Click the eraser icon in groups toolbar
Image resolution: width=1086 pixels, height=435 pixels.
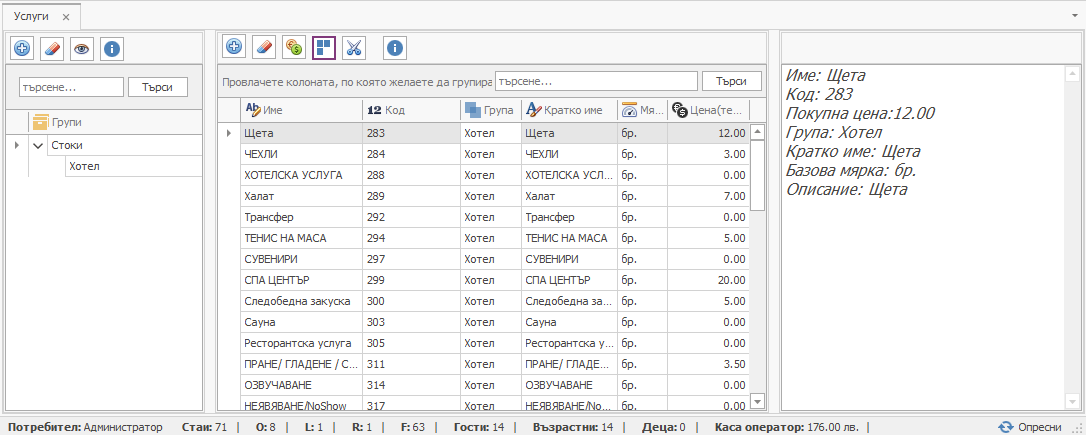coord(52,47)
